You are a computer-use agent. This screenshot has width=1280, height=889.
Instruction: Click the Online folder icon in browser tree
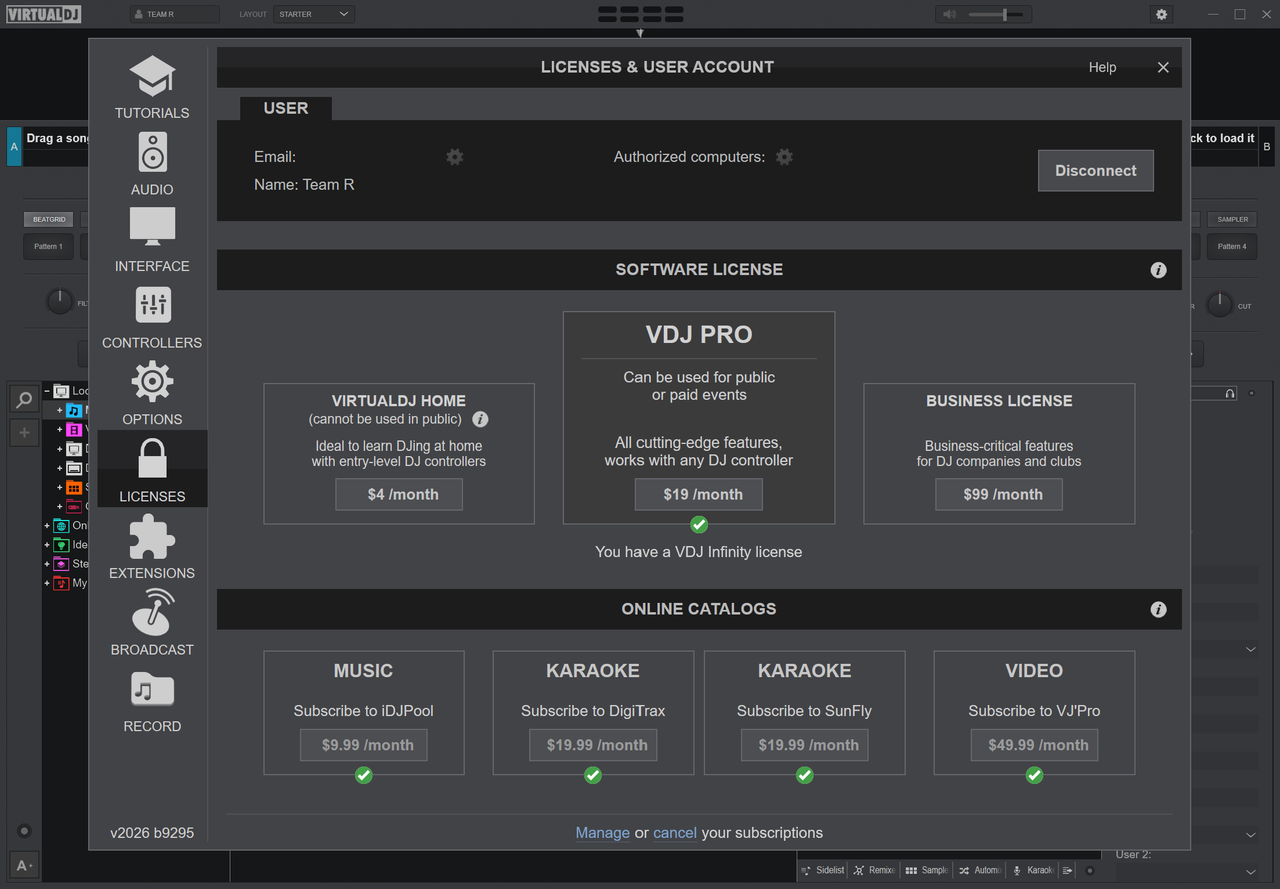[62, 526]
